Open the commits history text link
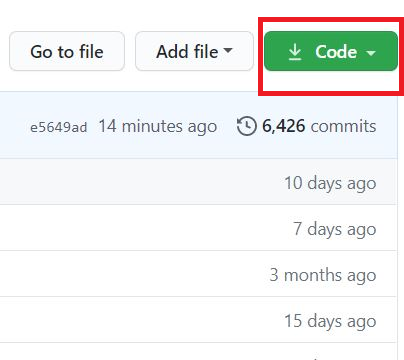The height and width of the screenshot is (360, 404). [343, 126]
